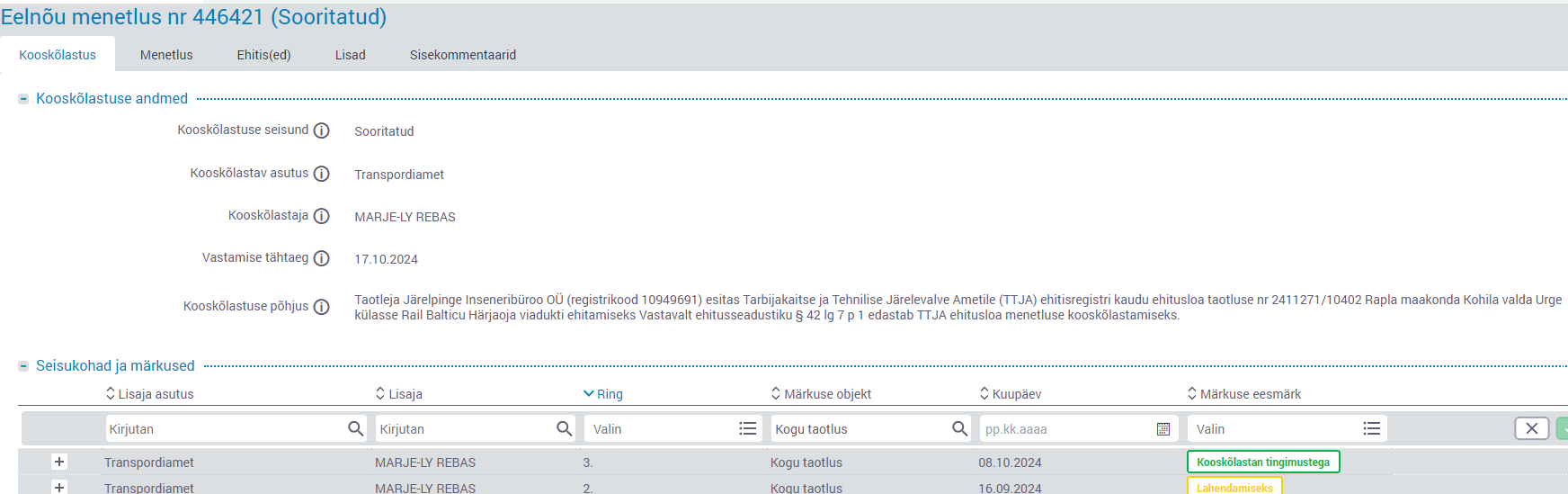Image resolution: width=1568 pixels, height=494 pixels.
Task: Sort by Lisaja asutus column
Action: click(x=149, y=394)
